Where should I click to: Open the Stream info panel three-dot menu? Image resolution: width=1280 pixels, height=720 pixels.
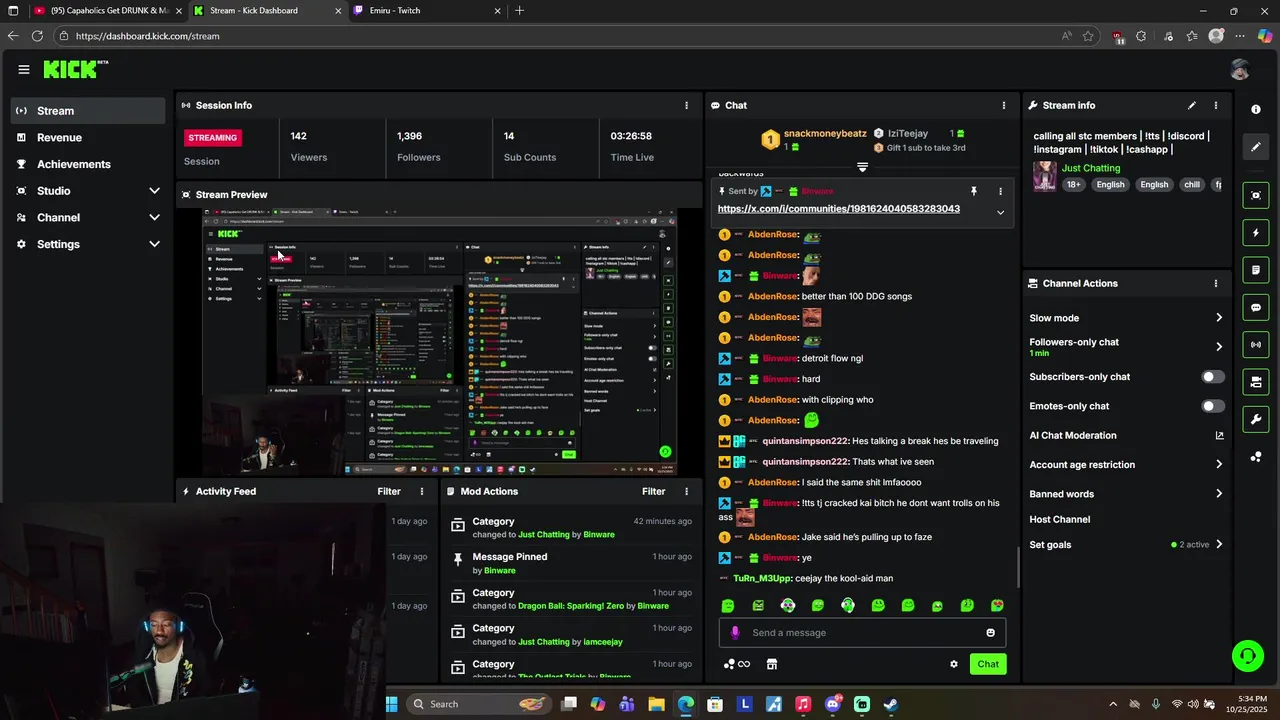click(x=1216, y=105)
